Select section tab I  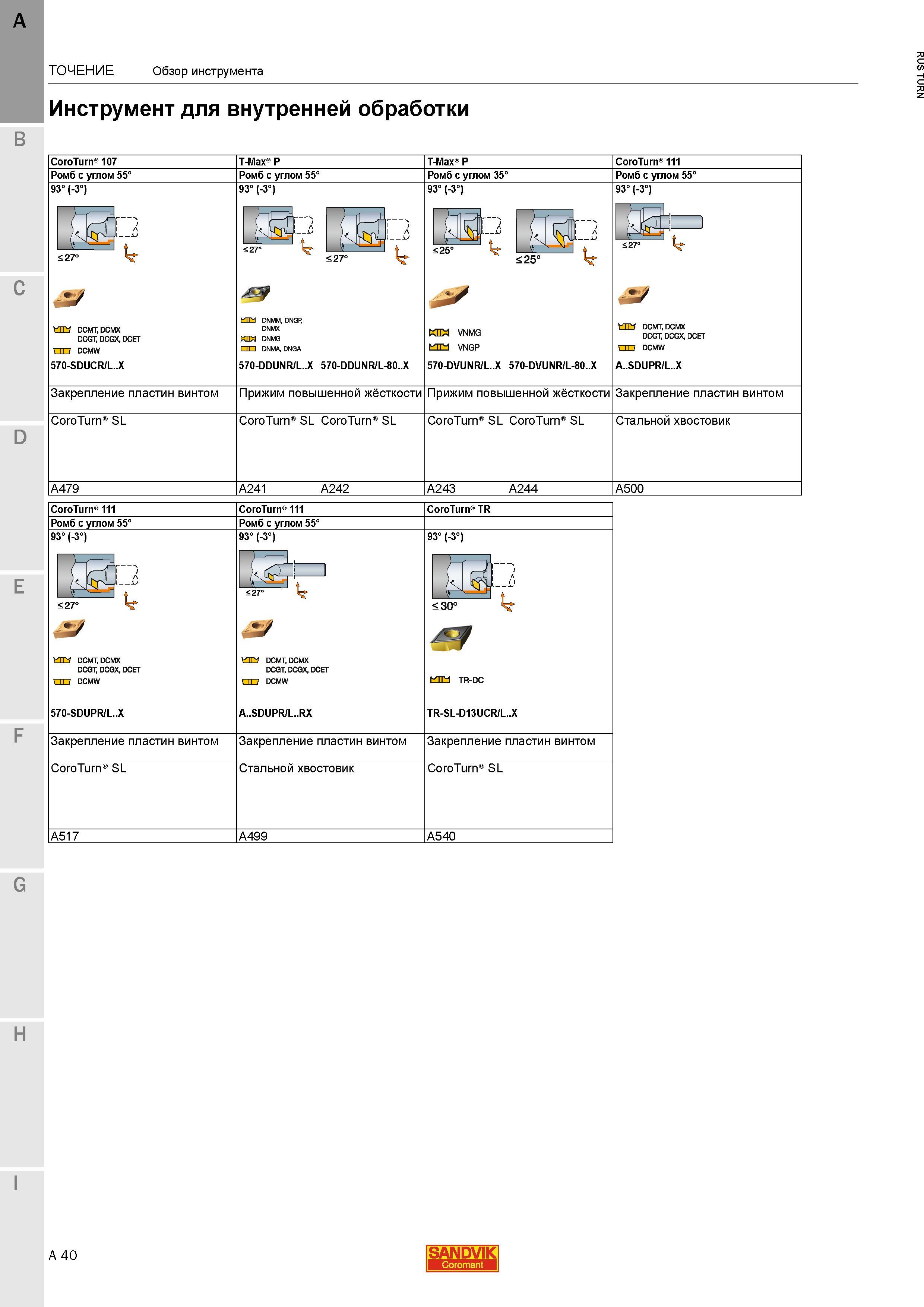click(x=22, y=1239)
